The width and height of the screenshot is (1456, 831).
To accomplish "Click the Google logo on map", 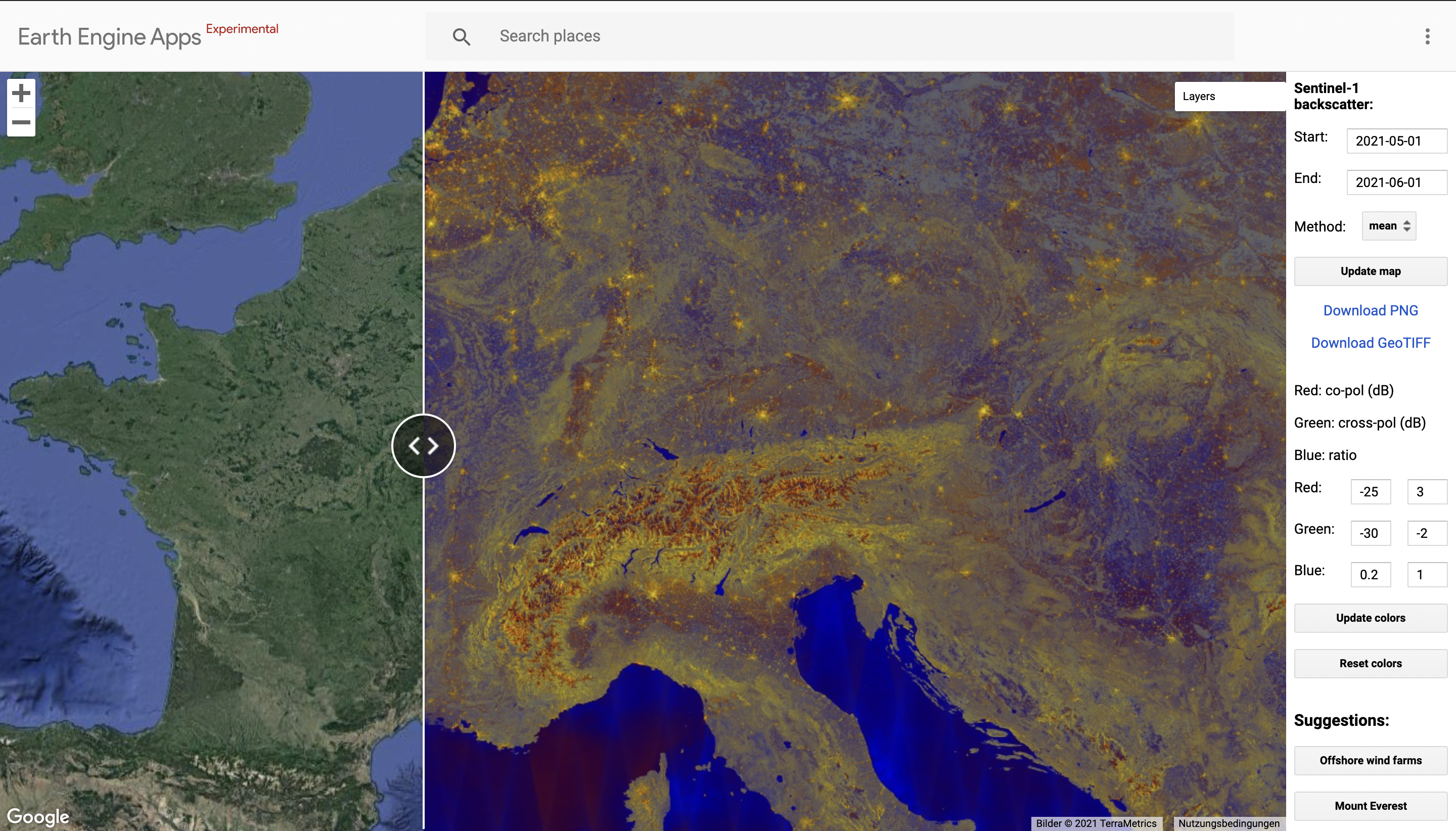I will pyautogui.click(x=38, y=816).
